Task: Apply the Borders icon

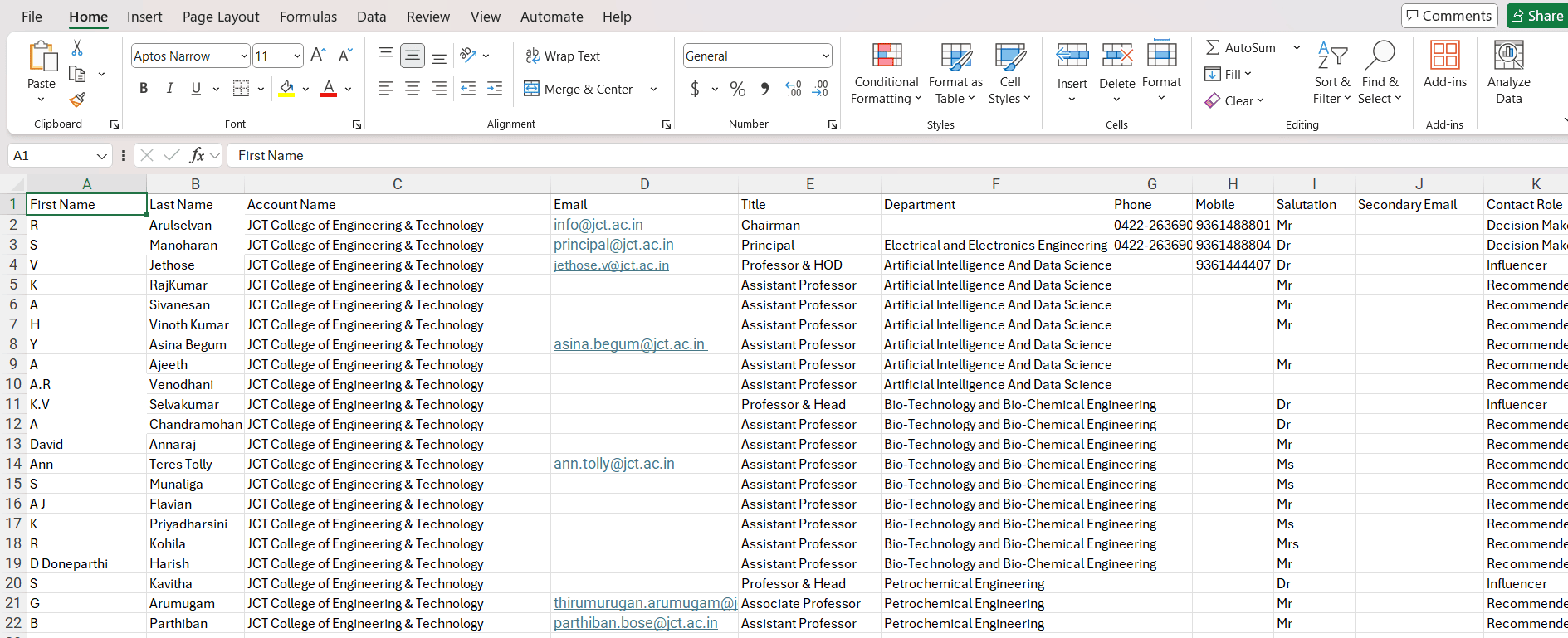Action: coord(242,88)
